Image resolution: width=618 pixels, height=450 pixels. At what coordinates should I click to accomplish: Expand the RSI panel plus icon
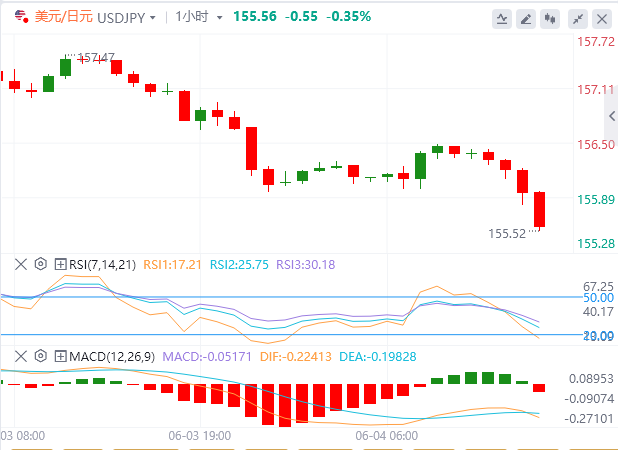point(60,264)
